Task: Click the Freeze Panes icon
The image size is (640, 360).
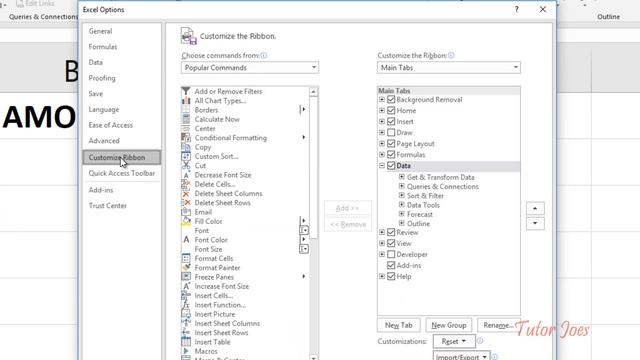Action: [186, 277]
